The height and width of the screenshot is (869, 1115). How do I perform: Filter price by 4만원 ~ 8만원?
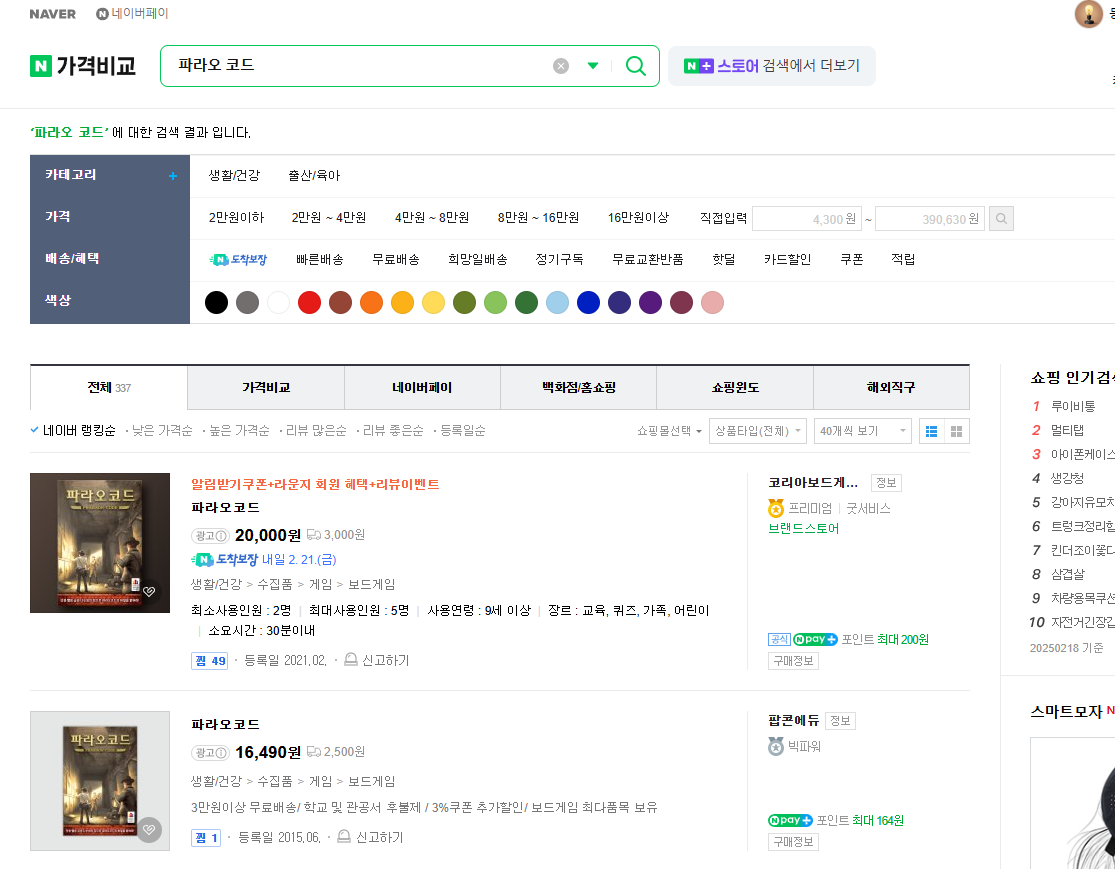[x=432, y=218]
